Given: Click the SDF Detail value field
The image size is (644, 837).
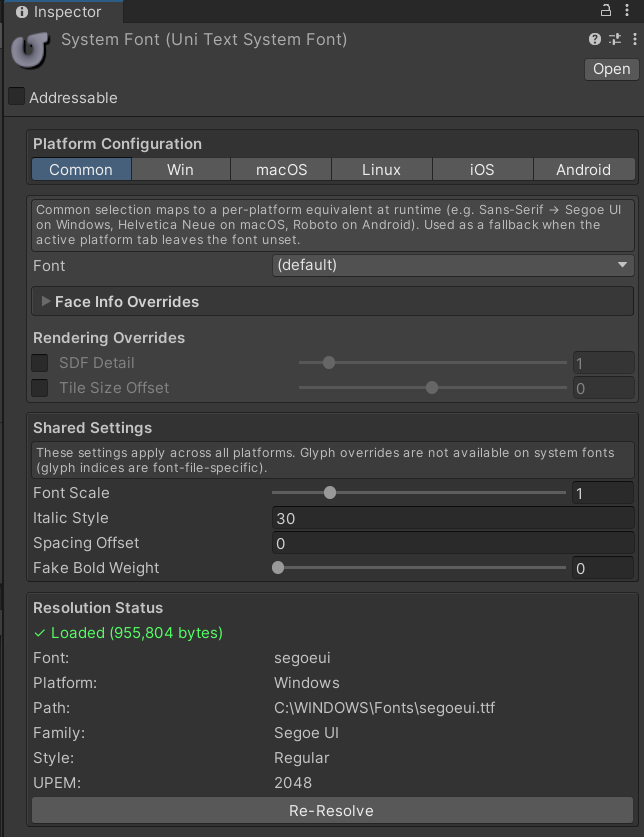Looking at the screenshot, I should pyautogui.click(x=603, y=363).
